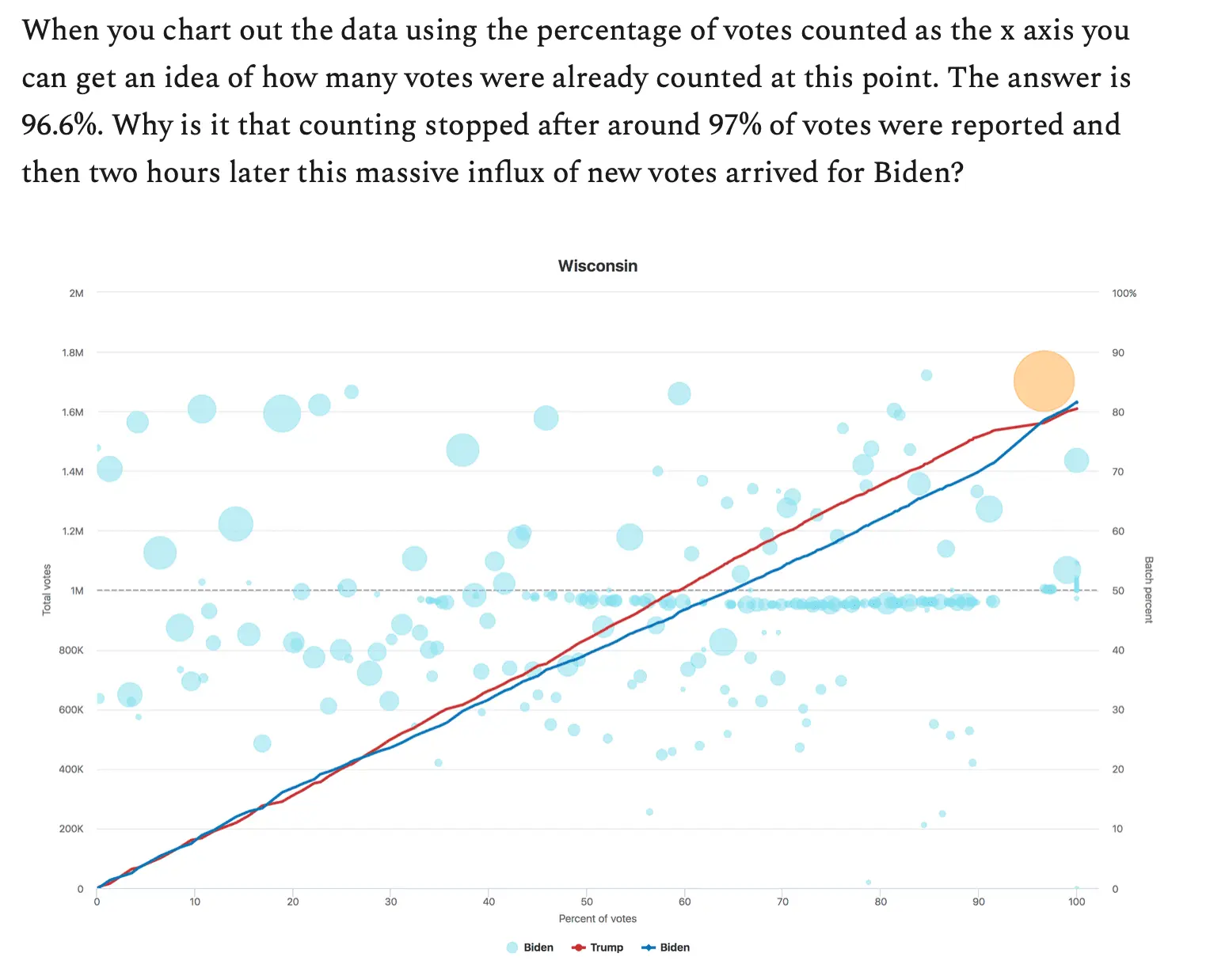Click the "Total votes" vertical axis title
Screen dimensions: 1229x980
pyautogui.click(x=47, y=590)
